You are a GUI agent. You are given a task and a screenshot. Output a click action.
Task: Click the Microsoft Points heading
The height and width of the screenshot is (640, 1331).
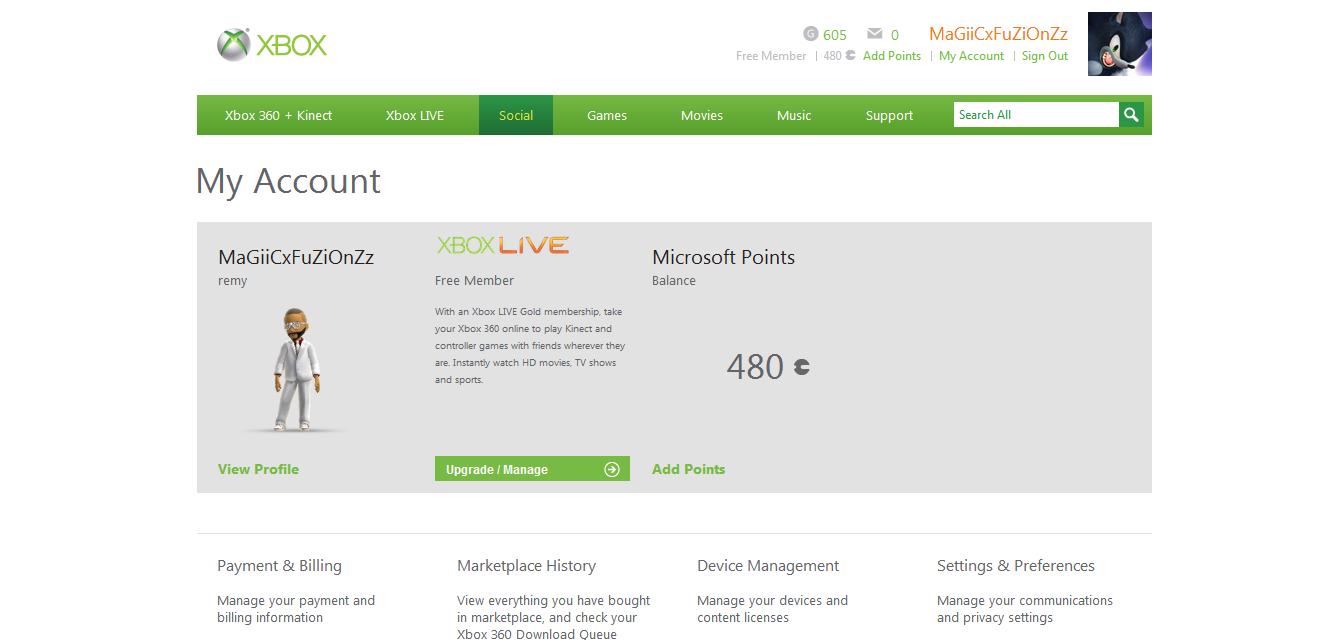click(x=723, y=257)
